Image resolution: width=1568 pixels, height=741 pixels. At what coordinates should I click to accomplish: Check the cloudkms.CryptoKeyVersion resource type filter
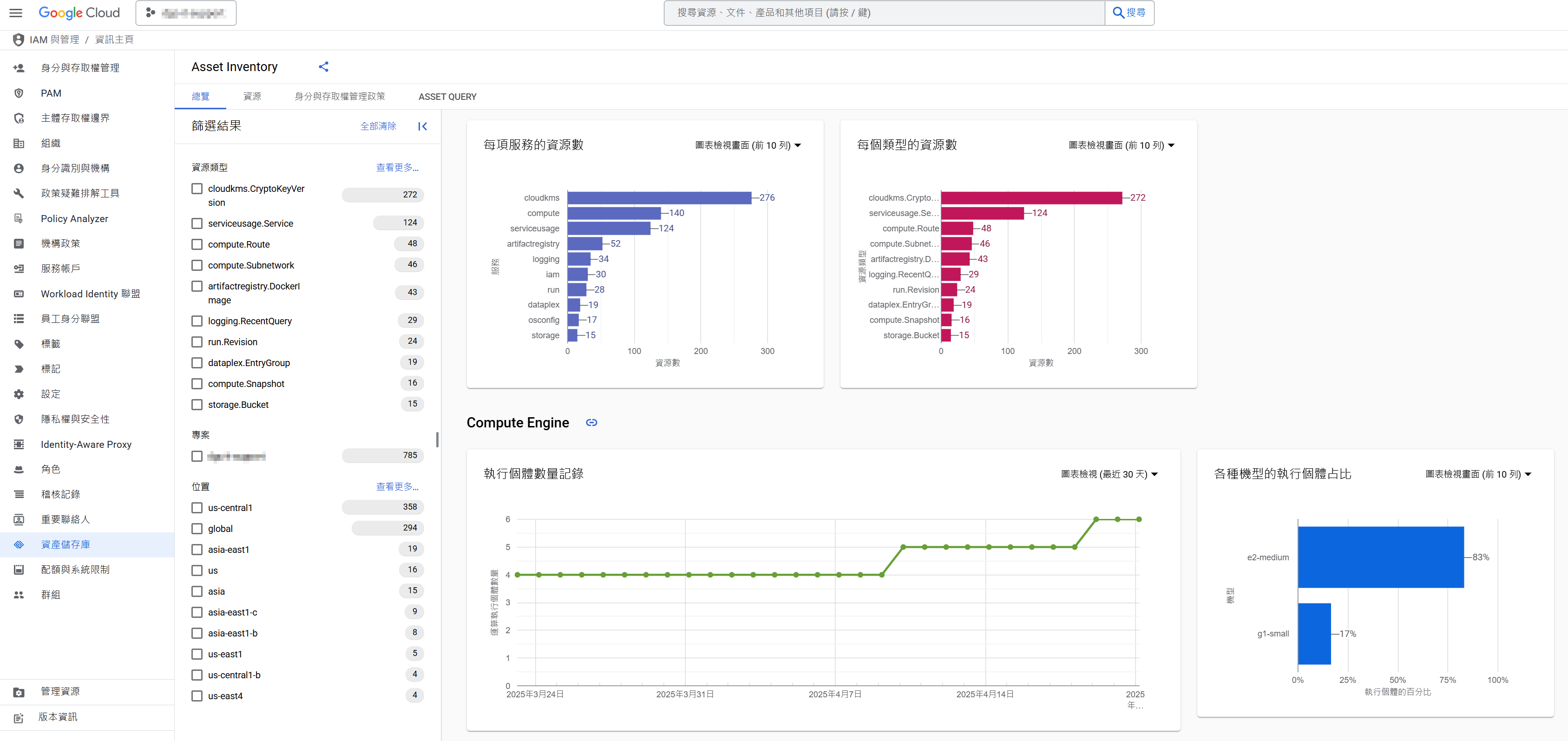pos(197,189)
